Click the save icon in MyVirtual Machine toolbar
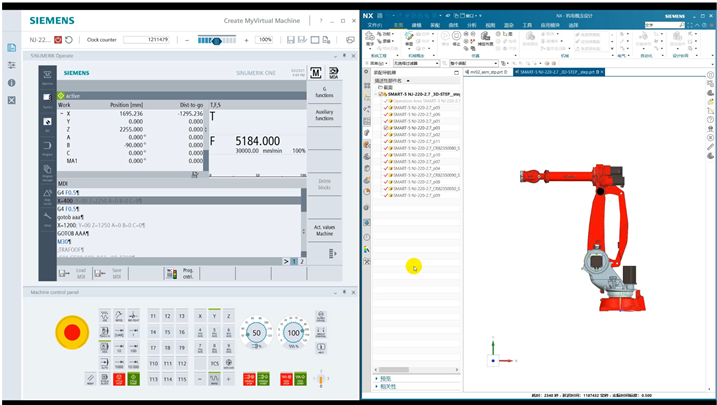The height and width of the screenshot is (405, 717). 290,40
